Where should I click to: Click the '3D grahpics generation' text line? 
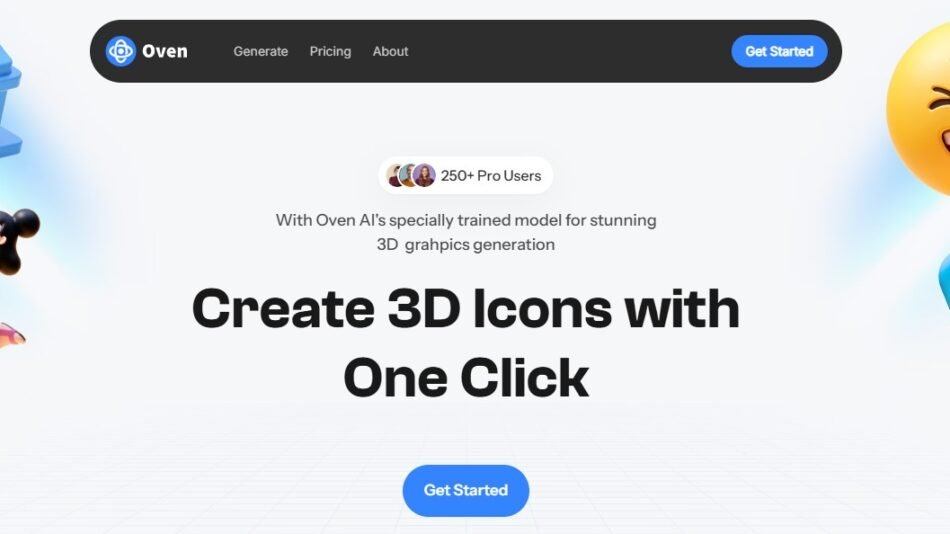point(466,244)
